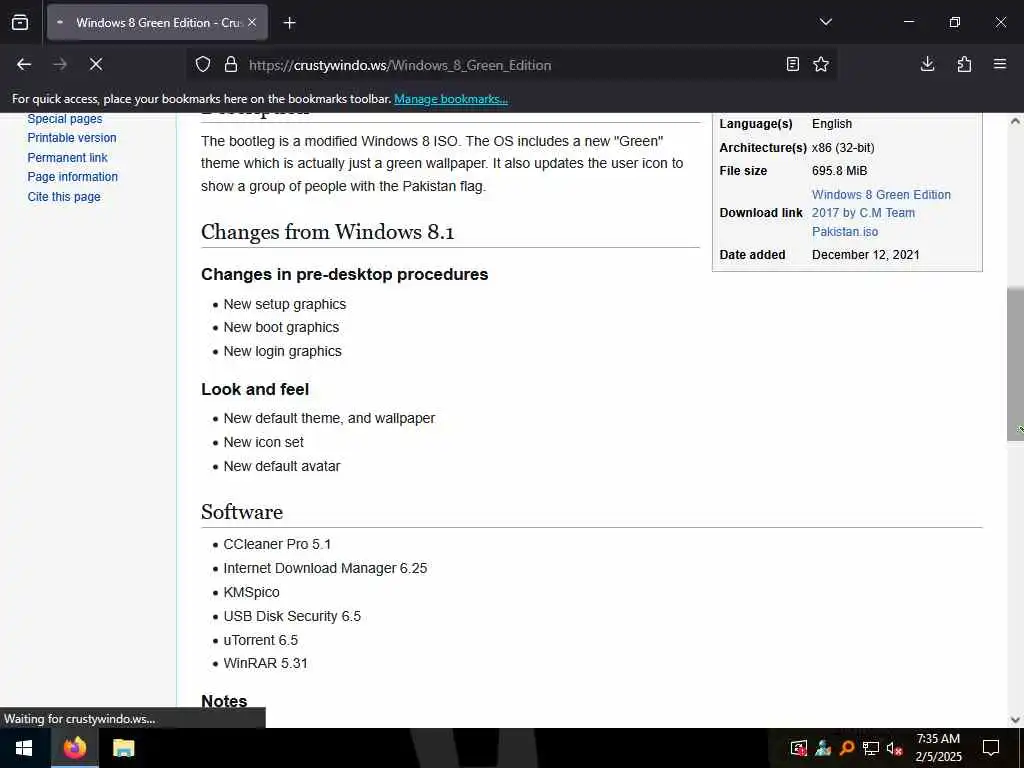Open network status tray icon
This screenshot has width=1024, height=768.
871,748
